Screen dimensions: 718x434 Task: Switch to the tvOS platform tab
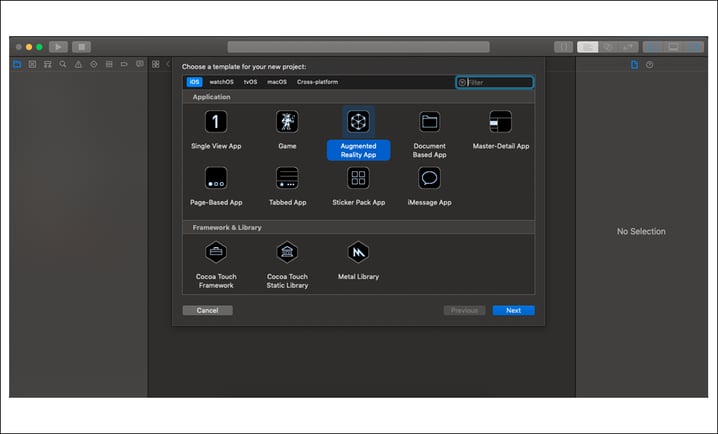250,82
